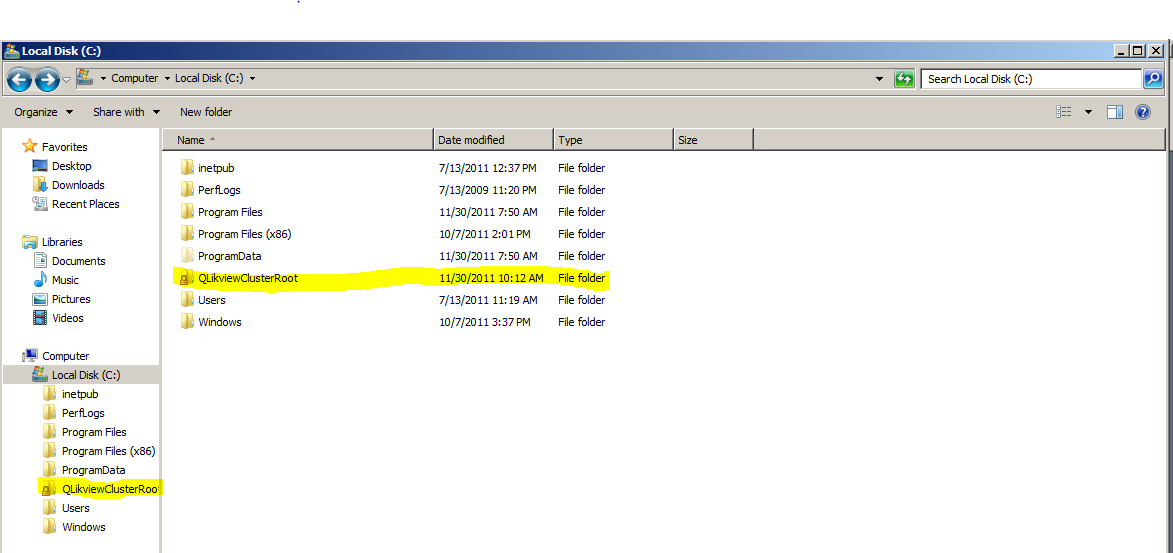Screen dimensions: 1173x553
Task: Click the Change your view icon
Action: [x=1064, y=111]
